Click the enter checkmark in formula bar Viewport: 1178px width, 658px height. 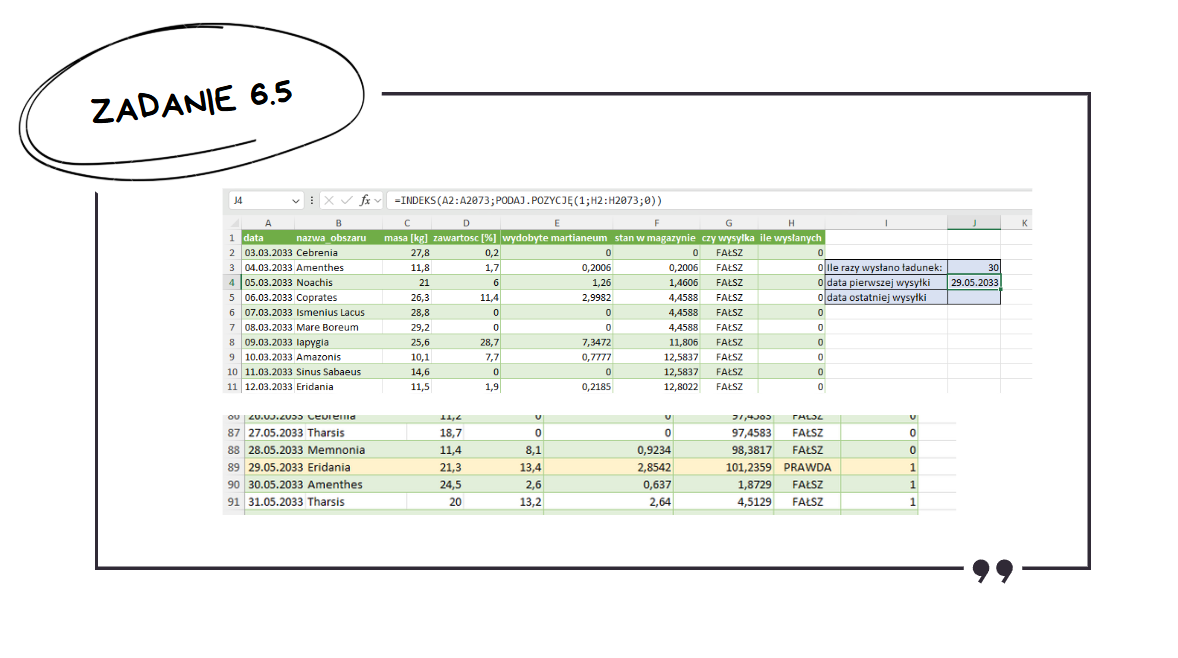point(346,200)
